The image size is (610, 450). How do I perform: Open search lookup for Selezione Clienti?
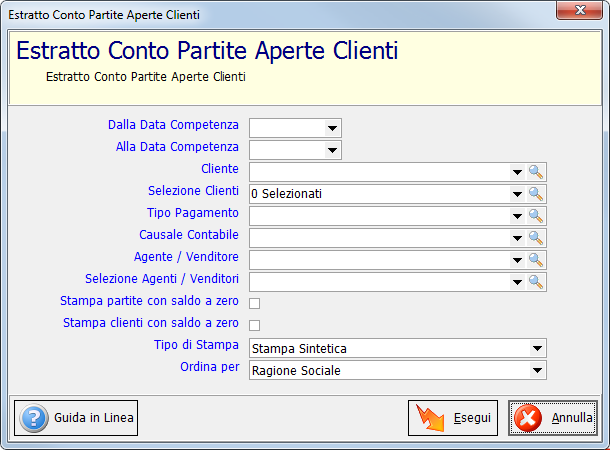536,194
